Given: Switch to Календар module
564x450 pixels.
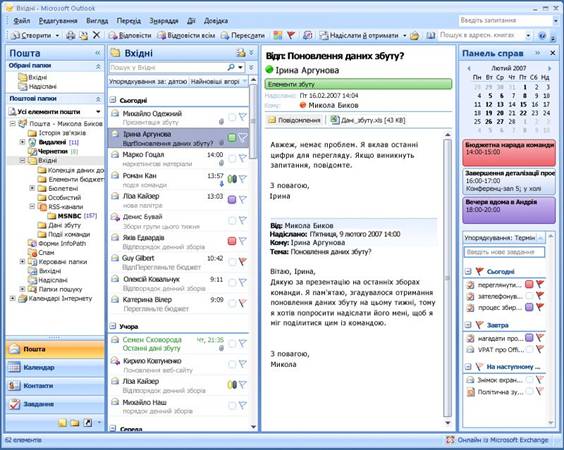Looking at the screenshot, I should [x=55, y=367].
